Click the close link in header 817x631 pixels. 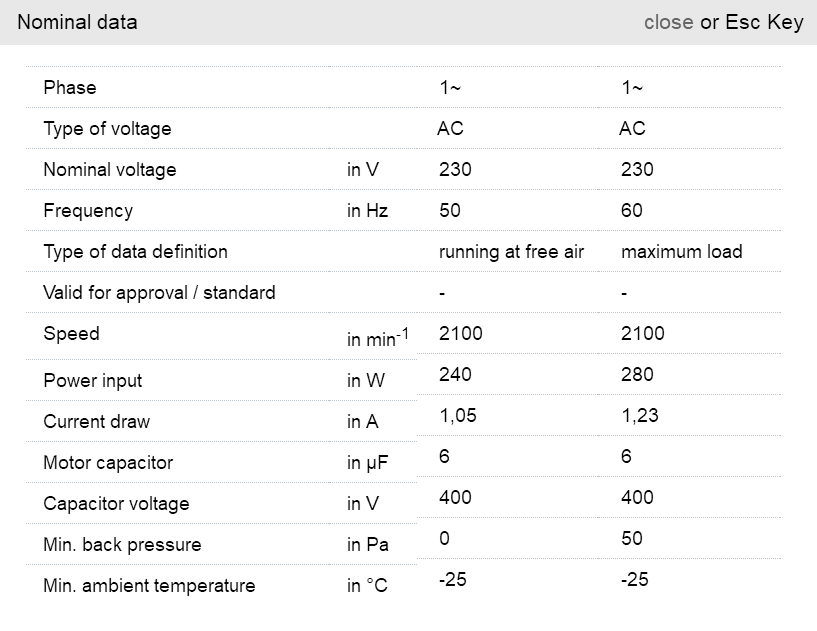[668, 22]
